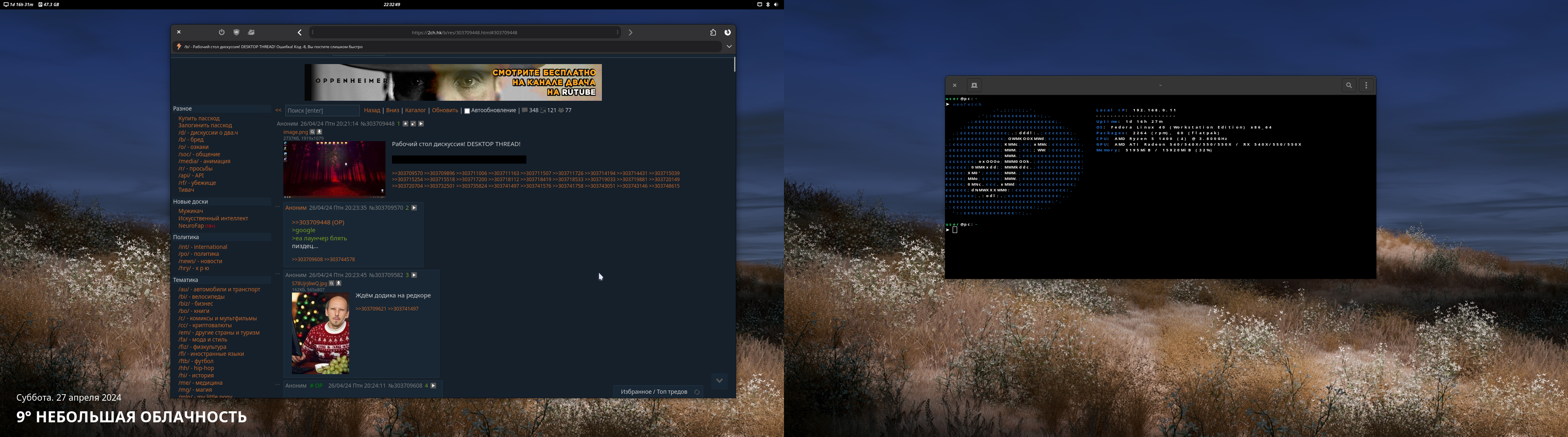Viewport: 1568px width, 437px height.
Task: Open the /hh/ - hip-hop board
Action: pyautogui.click(x=196, y=368)
